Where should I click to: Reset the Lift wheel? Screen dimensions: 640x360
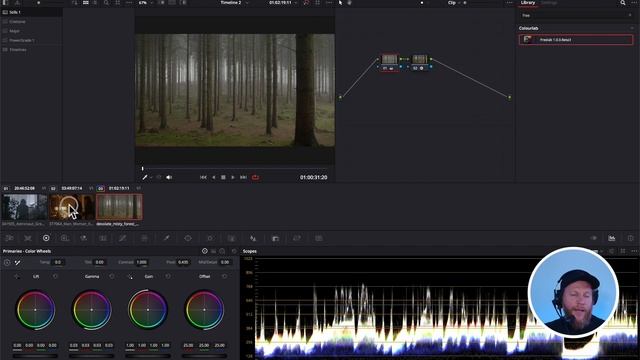tap(56, 276)
